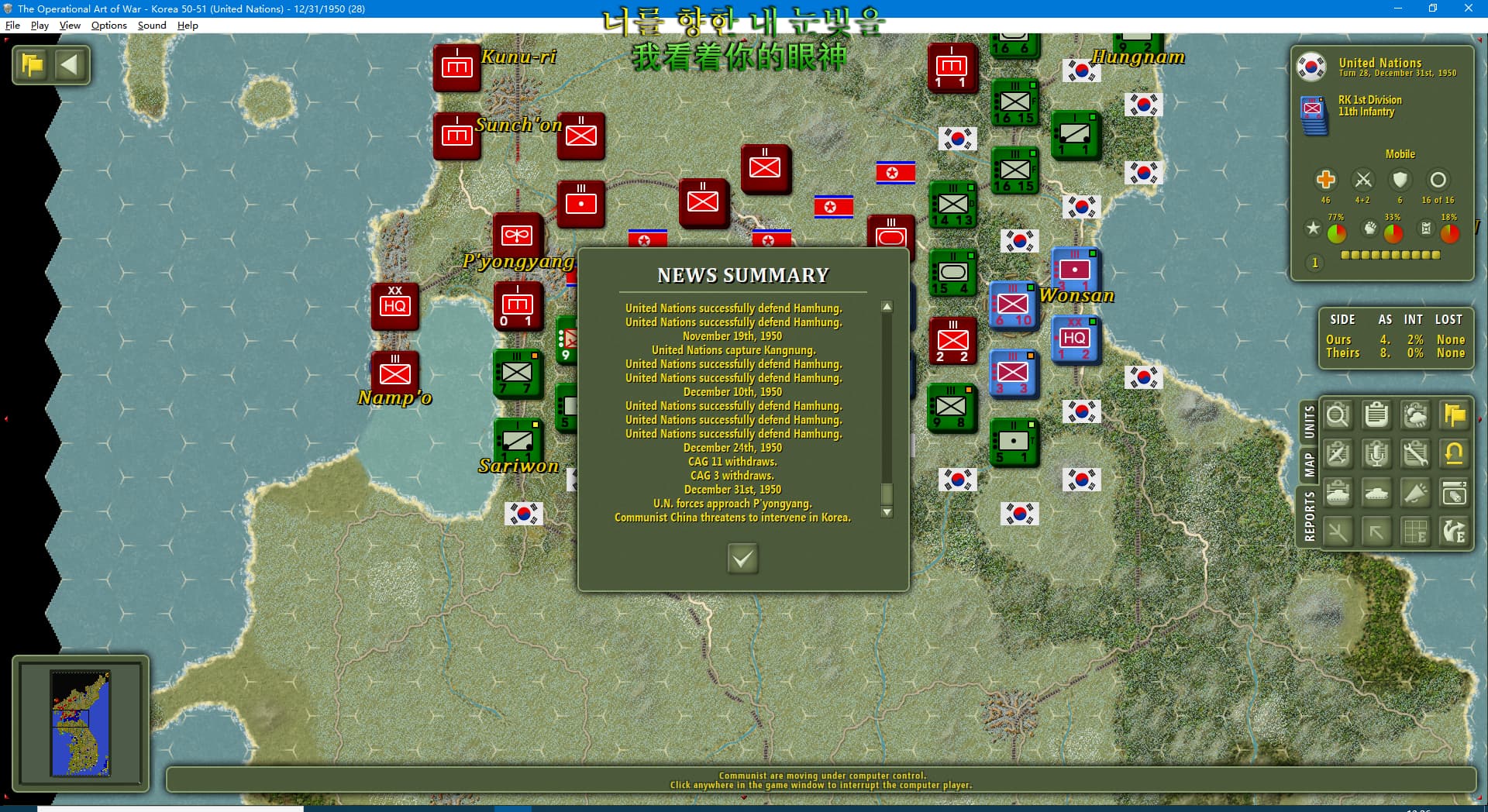1488x812 pixels.
Task: Click the tank unit icon
Action: (x=1376, y=493)
